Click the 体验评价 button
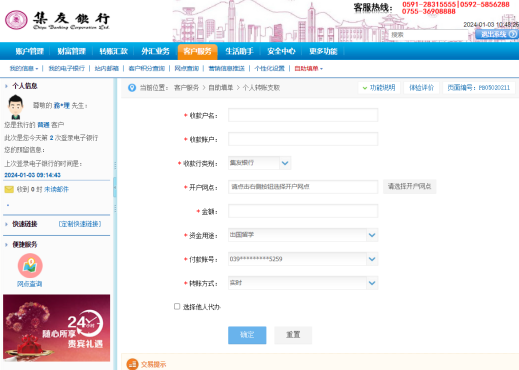Screen dimensions: 519x370 tap(421, 88)
